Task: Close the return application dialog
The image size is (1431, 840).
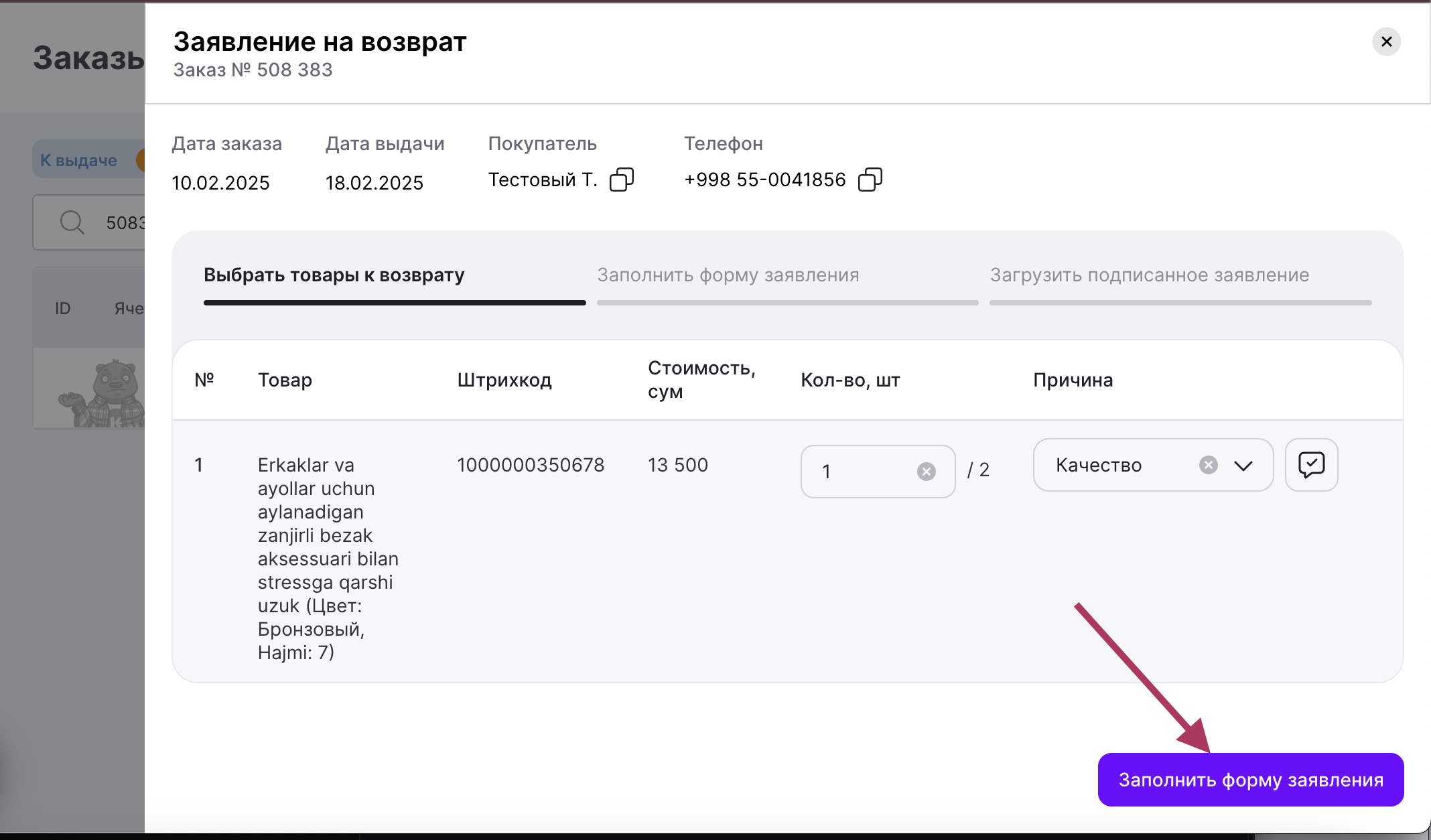Action: coord(1386,42)
